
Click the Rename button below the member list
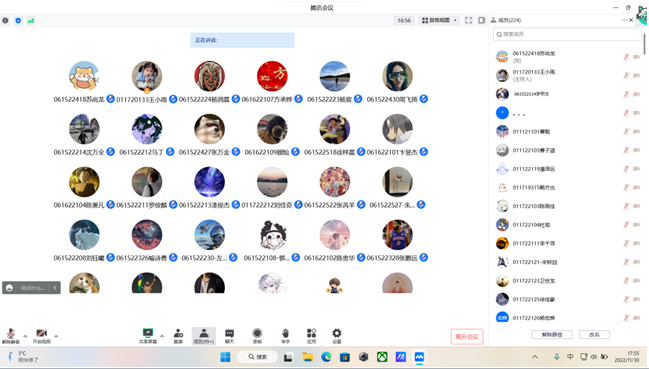[594, 334]
